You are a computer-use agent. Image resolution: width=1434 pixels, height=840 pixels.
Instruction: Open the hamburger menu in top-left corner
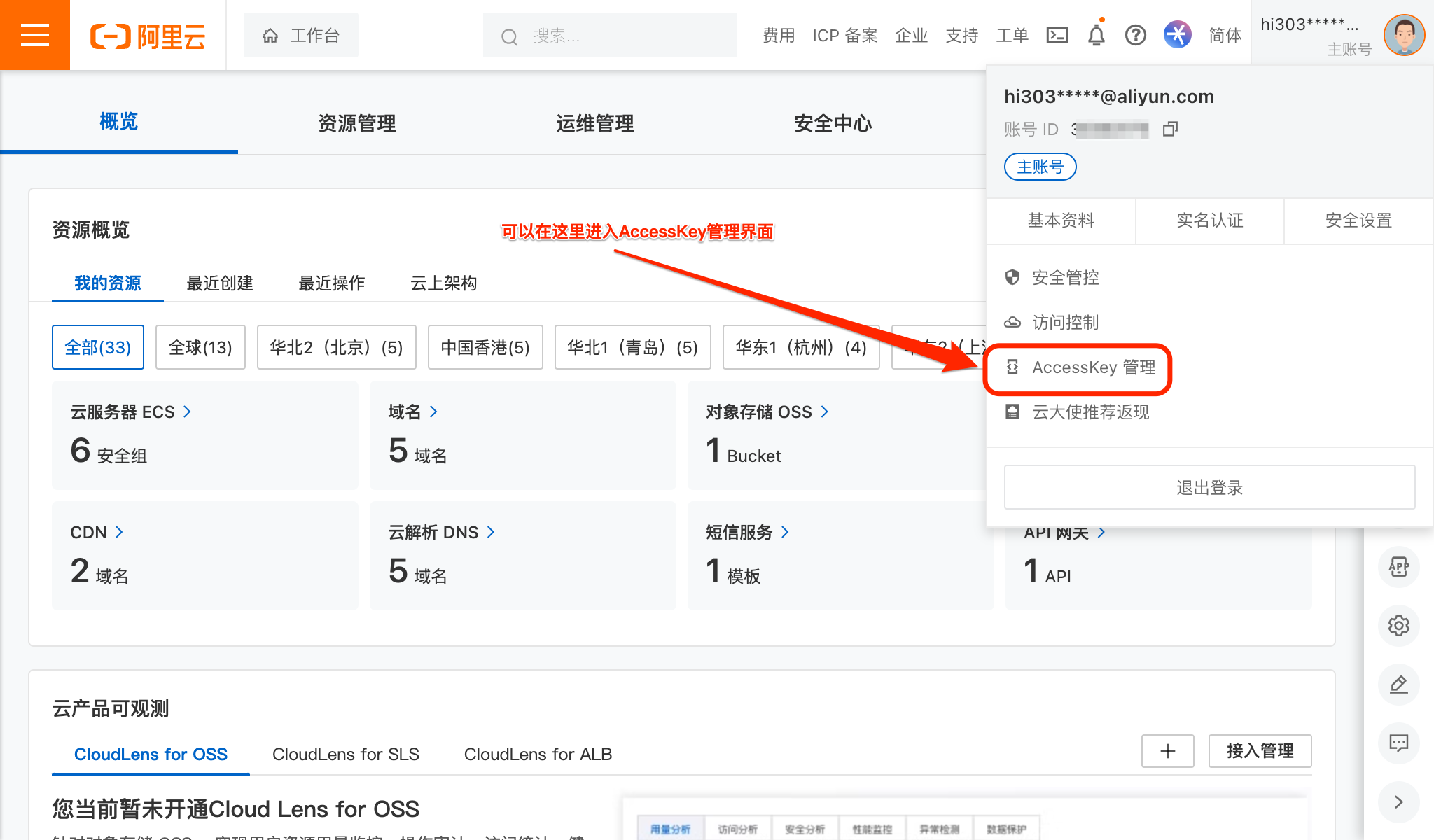click(34, 34)
